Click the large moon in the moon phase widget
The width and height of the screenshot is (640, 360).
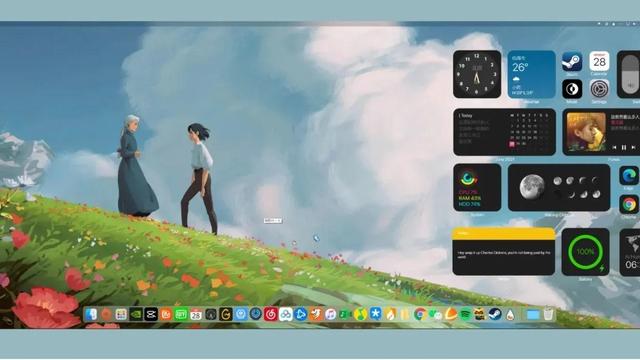tap(531, 187)
